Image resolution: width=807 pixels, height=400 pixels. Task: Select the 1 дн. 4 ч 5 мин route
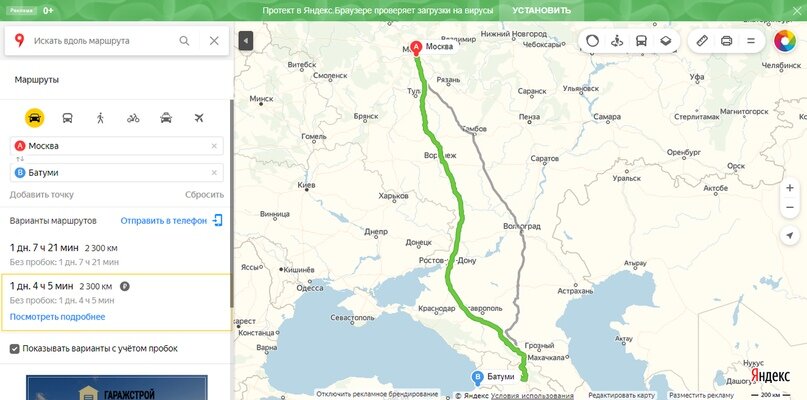point(116,302)
